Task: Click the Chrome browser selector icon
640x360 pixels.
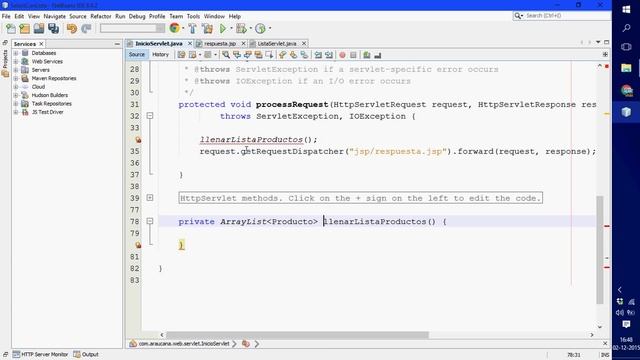Action: 175,28
